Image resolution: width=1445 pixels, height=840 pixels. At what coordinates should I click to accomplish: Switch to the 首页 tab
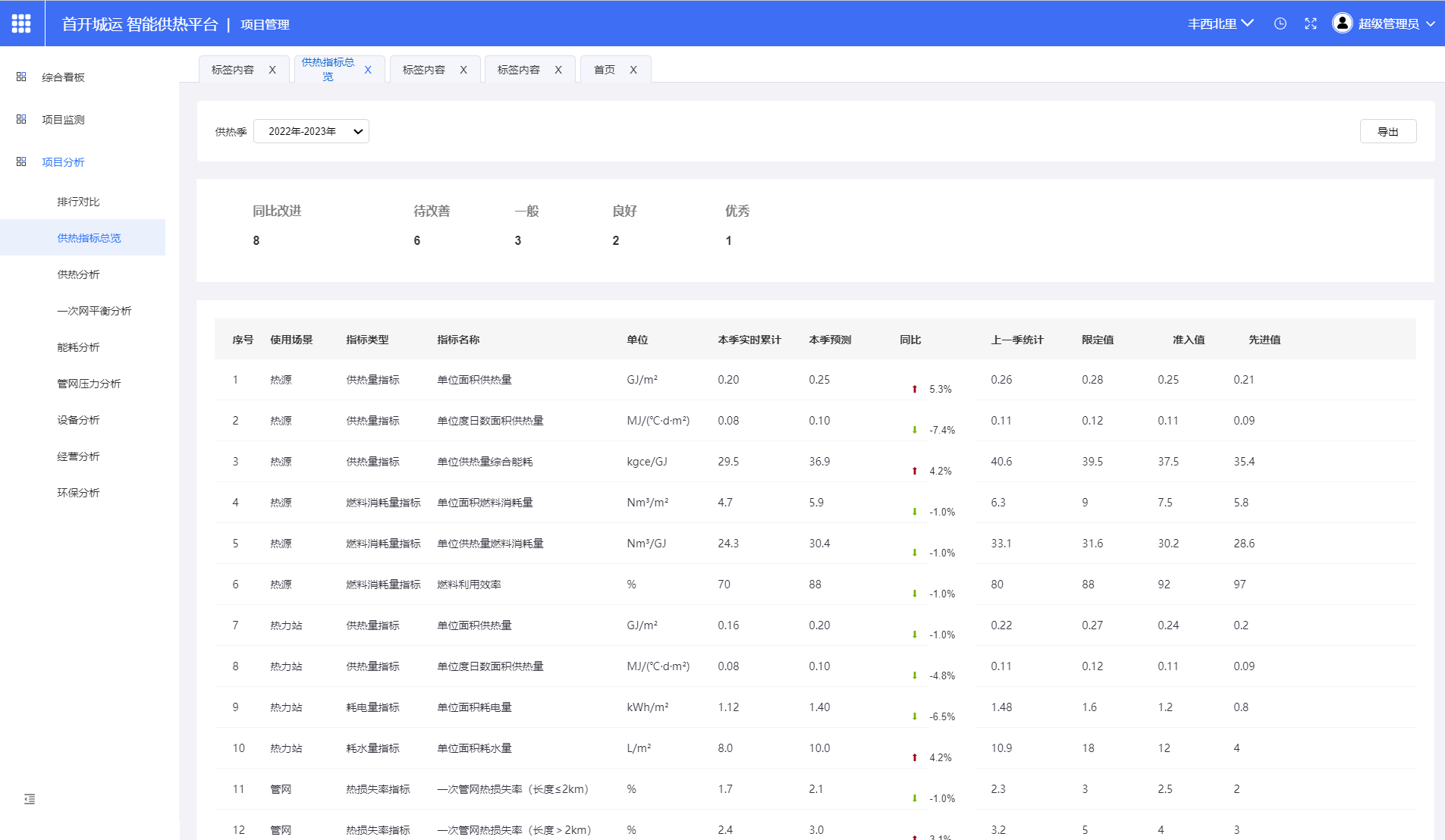point(605,70)
